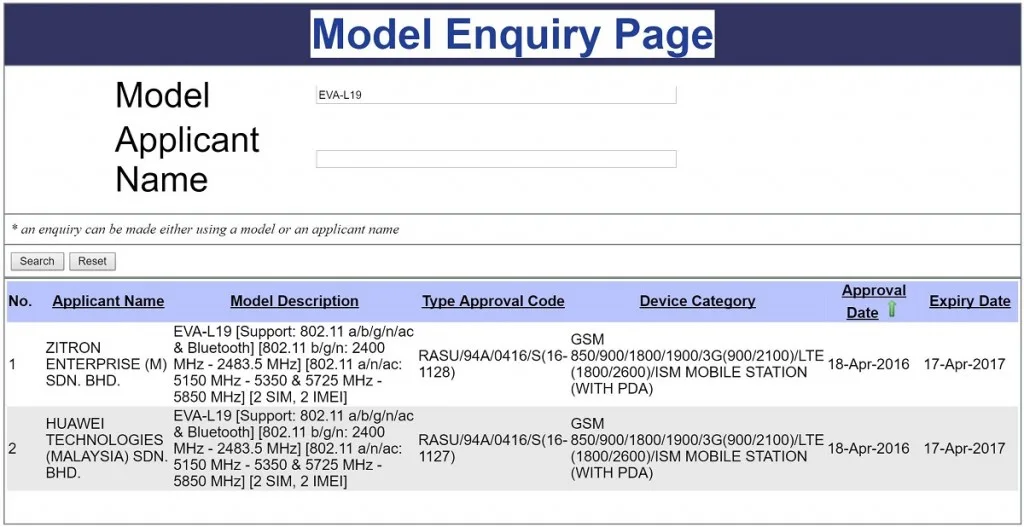1024x527 pixels.
Task: Click row 1 model description text
Action: point(293,364)
